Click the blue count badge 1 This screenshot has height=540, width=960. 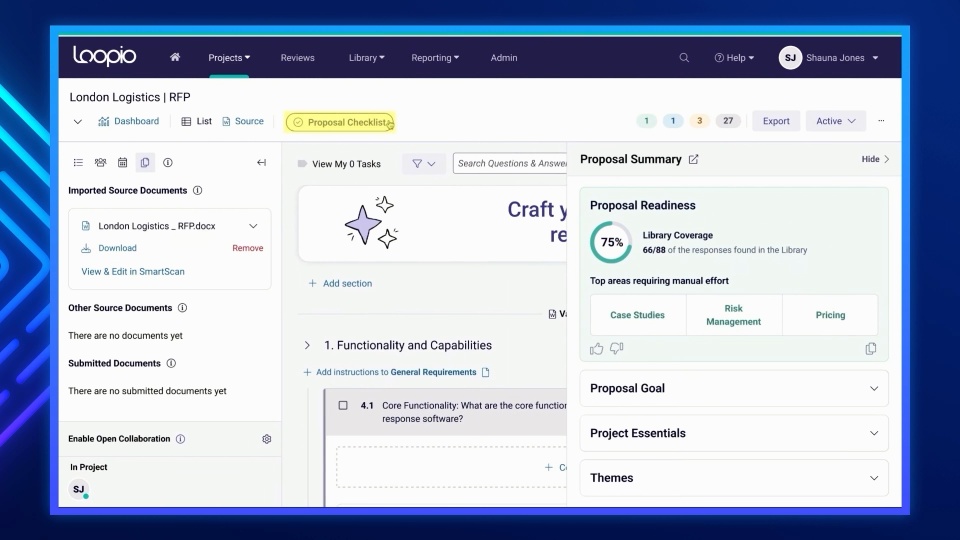[x=673, y=121]
